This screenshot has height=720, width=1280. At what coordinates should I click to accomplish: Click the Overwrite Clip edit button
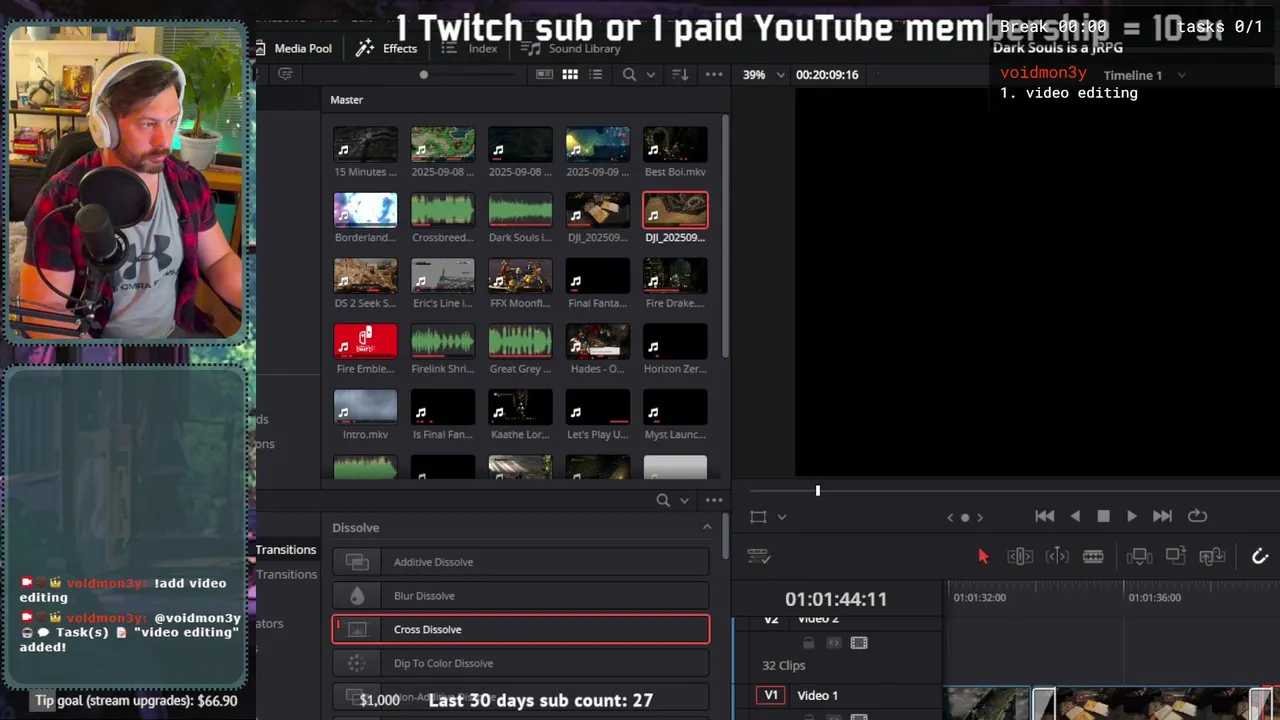(1175, 556)
